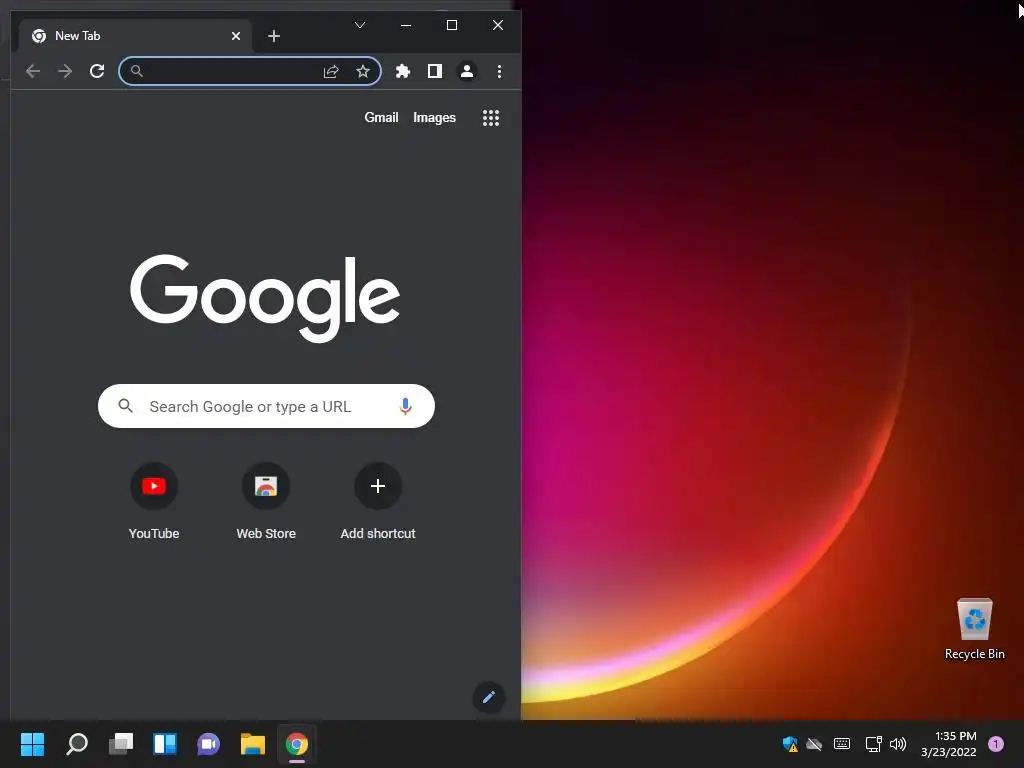This screenshot has height=768, width=1024.
Task: Expand the tab search chevron
Action: 360,25
